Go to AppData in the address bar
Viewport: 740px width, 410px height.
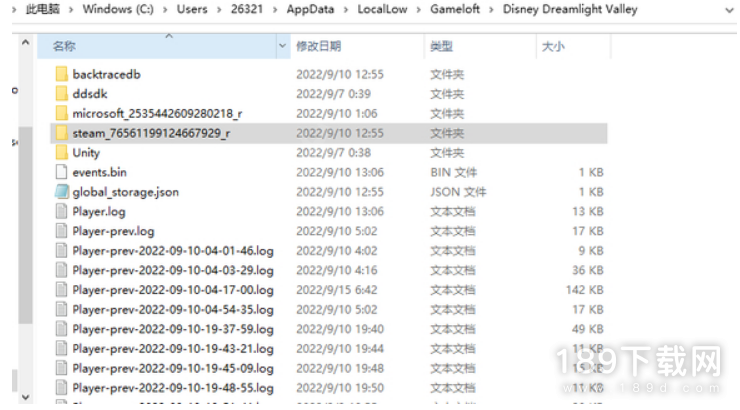click(x=310, y=9)
